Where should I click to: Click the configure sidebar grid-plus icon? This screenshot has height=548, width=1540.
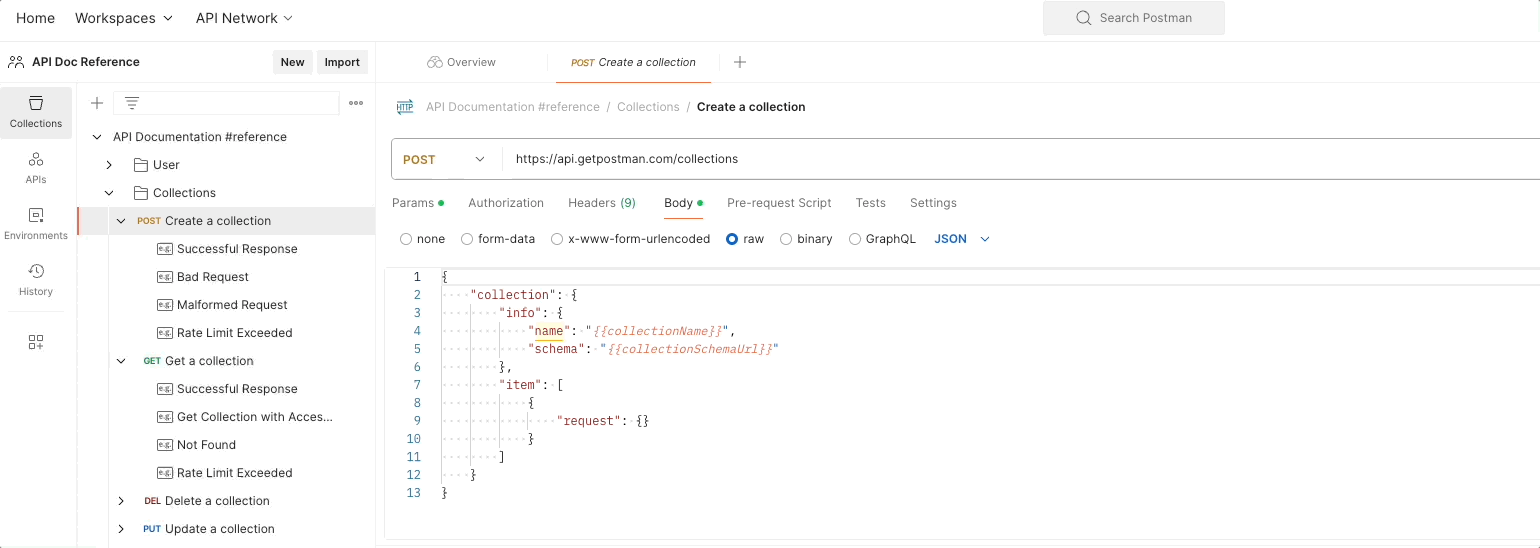tap(36, 342)
